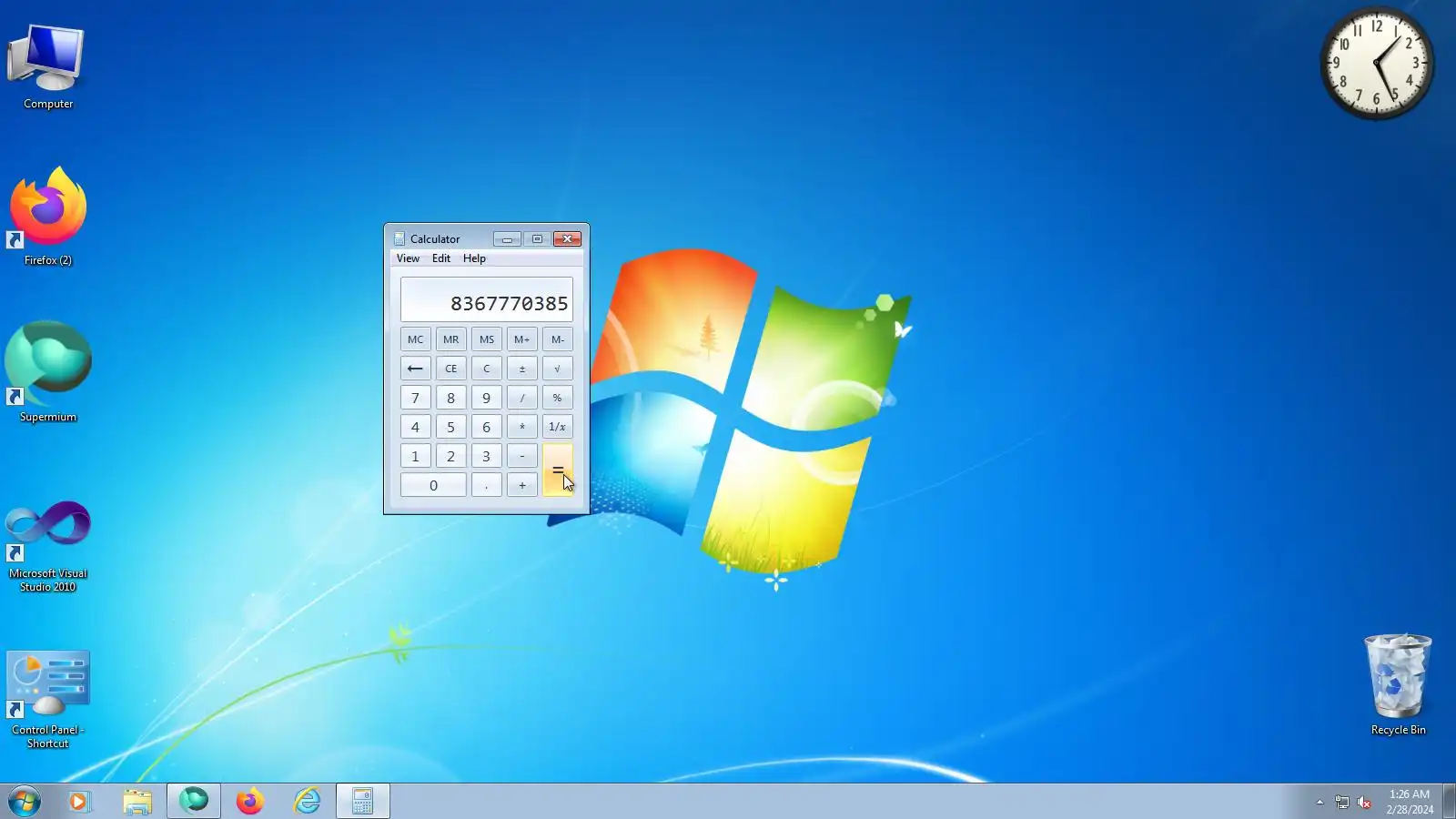Launch Firefox from the taskbar
This screenshot has width=1456, height=819.
pyautogui.click(x=250, y=801)
